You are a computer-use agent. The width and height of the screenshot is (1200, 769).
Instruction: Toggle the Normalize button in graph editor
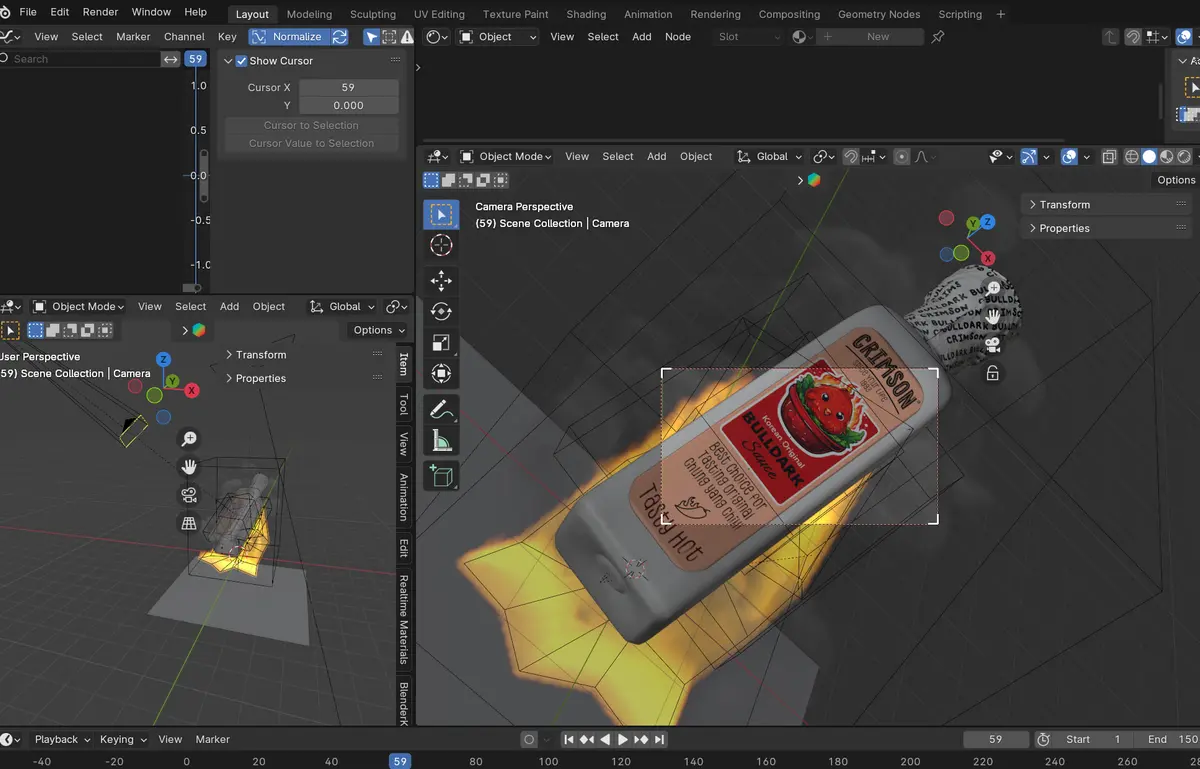287,37
